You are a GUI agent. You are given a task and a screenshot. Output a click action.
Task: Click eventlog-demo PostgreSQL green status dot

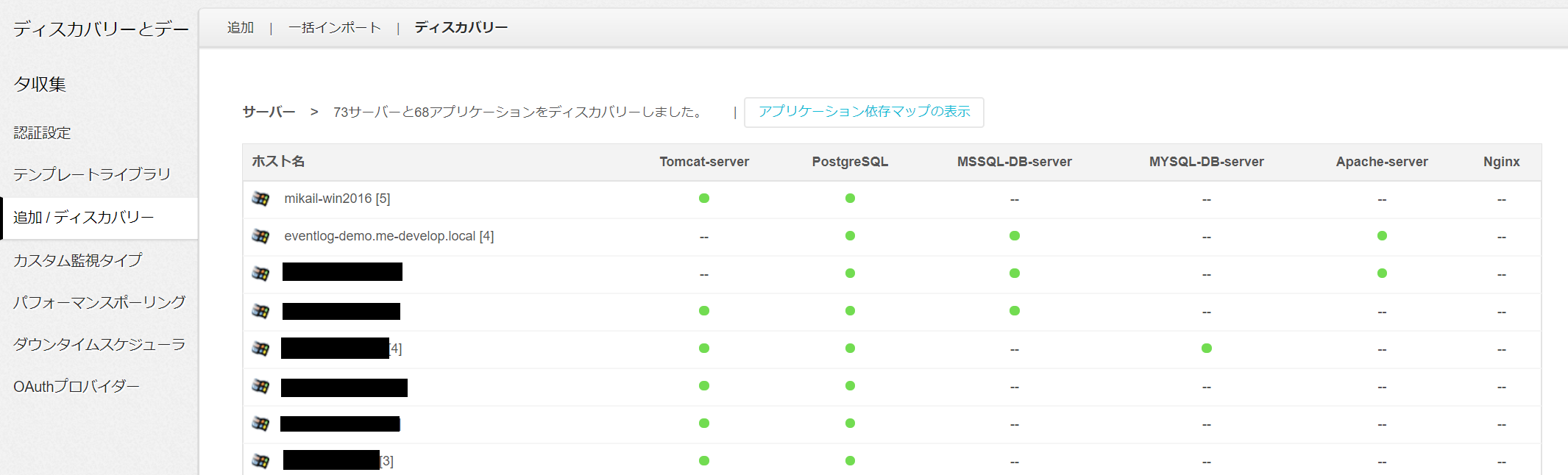pos(850,236)
